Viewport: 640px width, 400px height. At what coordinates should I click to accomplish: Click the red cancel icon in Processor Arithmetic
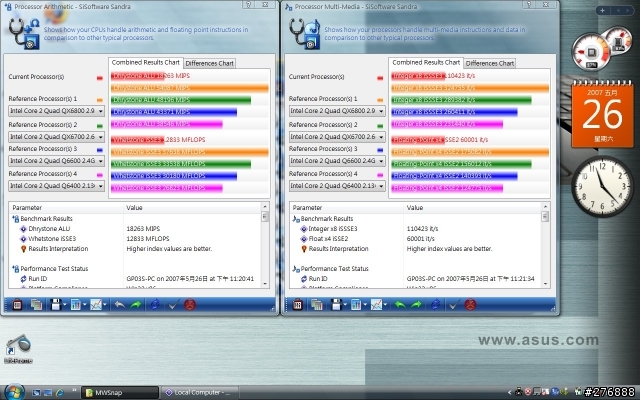pyautogui.click(x=190, y=304)
